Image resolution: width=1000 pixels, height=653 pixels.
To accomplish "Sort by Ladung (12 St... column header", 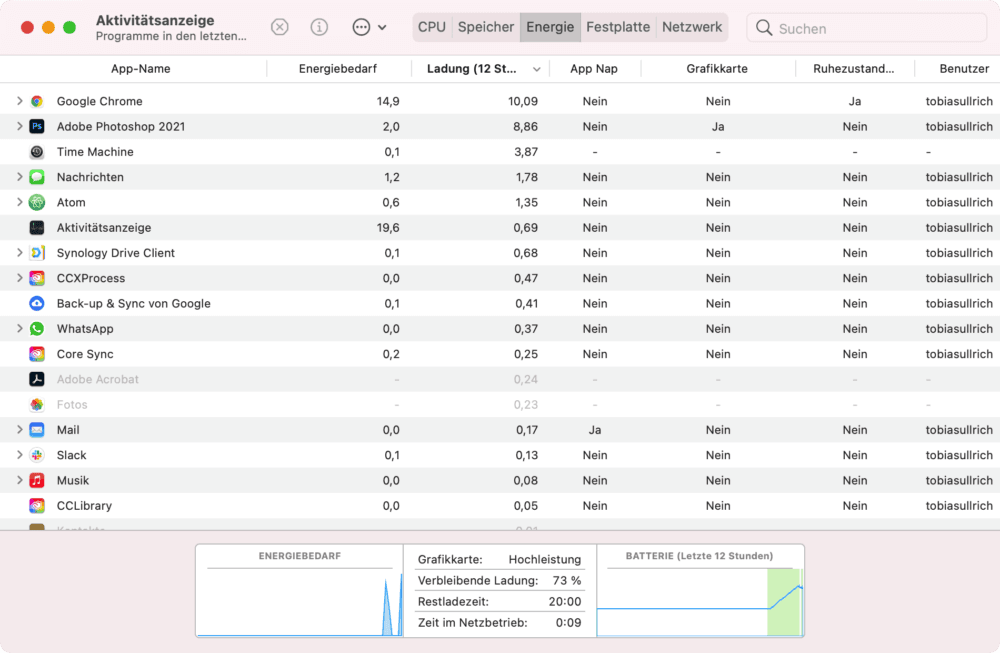I will (x=472, y=69).
